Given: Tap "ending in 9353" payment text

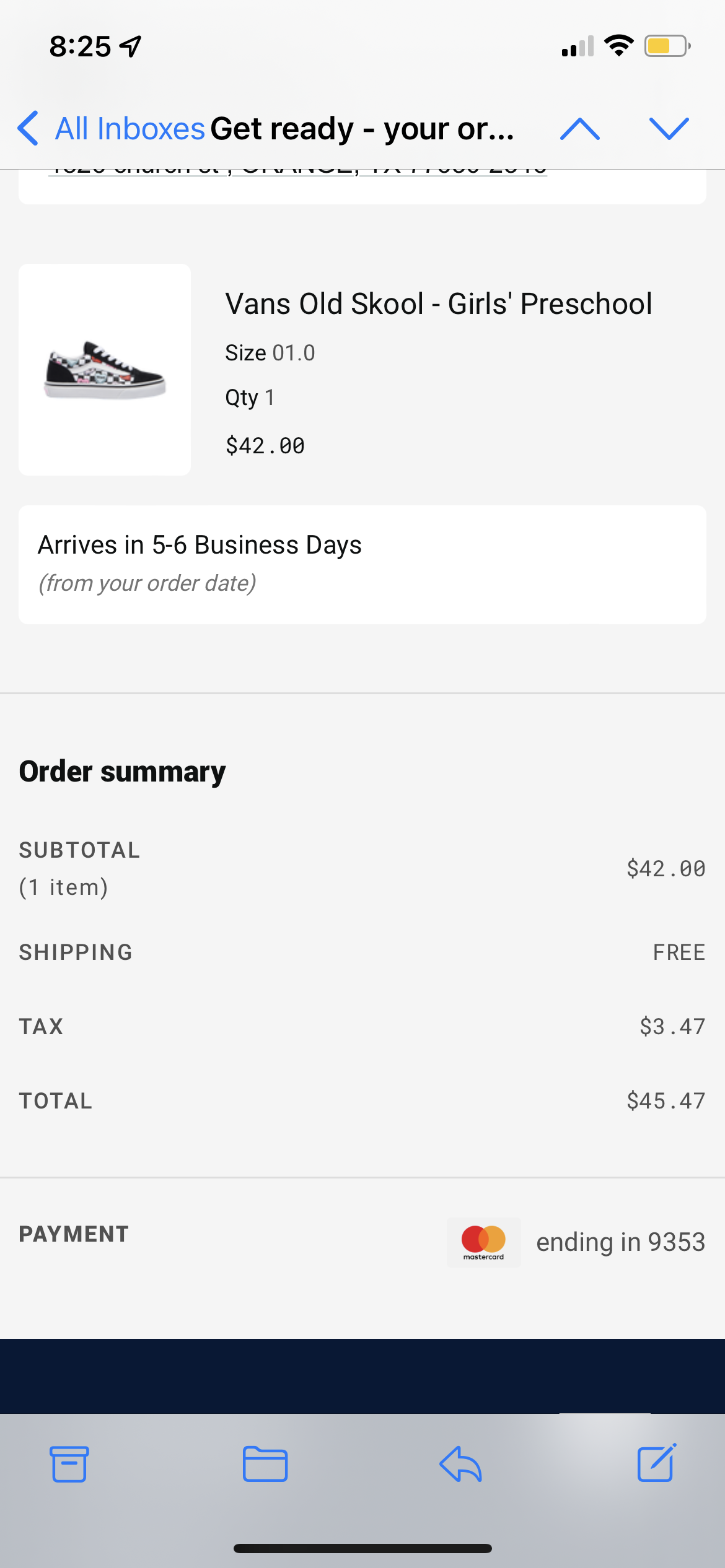Looking at the screenshot, I should pos(620,1242).
